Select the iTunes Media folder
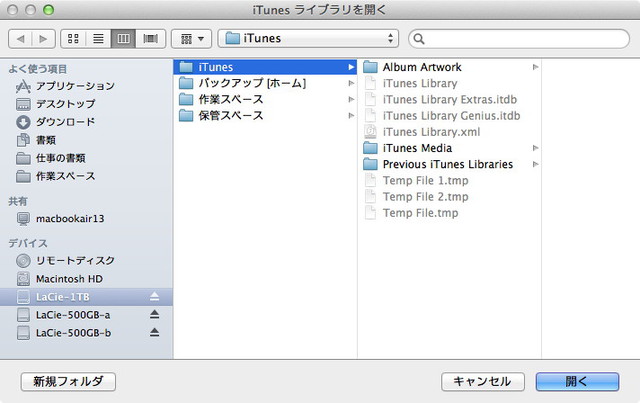The image size is (640, 403). coord(417,148)
